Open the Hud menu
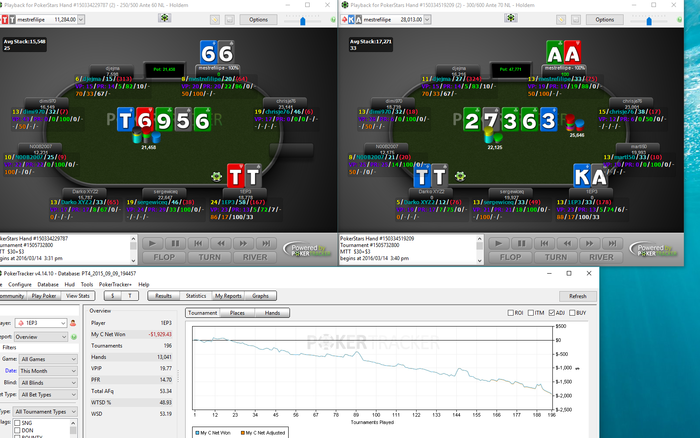The image size is (700, 438). click(x=70, y=284)
